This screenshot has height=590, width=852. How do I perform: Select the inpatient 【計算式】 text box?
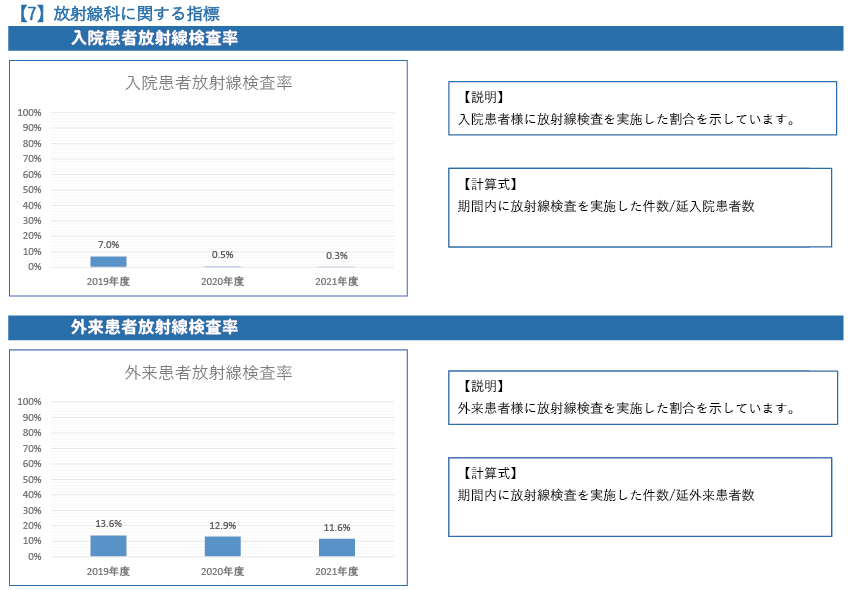[x=640, y=207]
